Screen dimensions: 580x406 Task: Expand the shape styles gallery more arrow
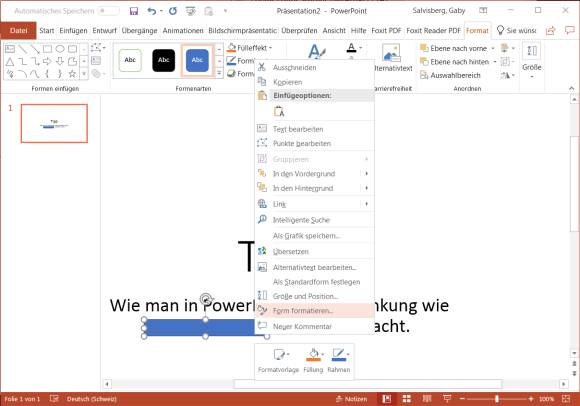[219, 73]
